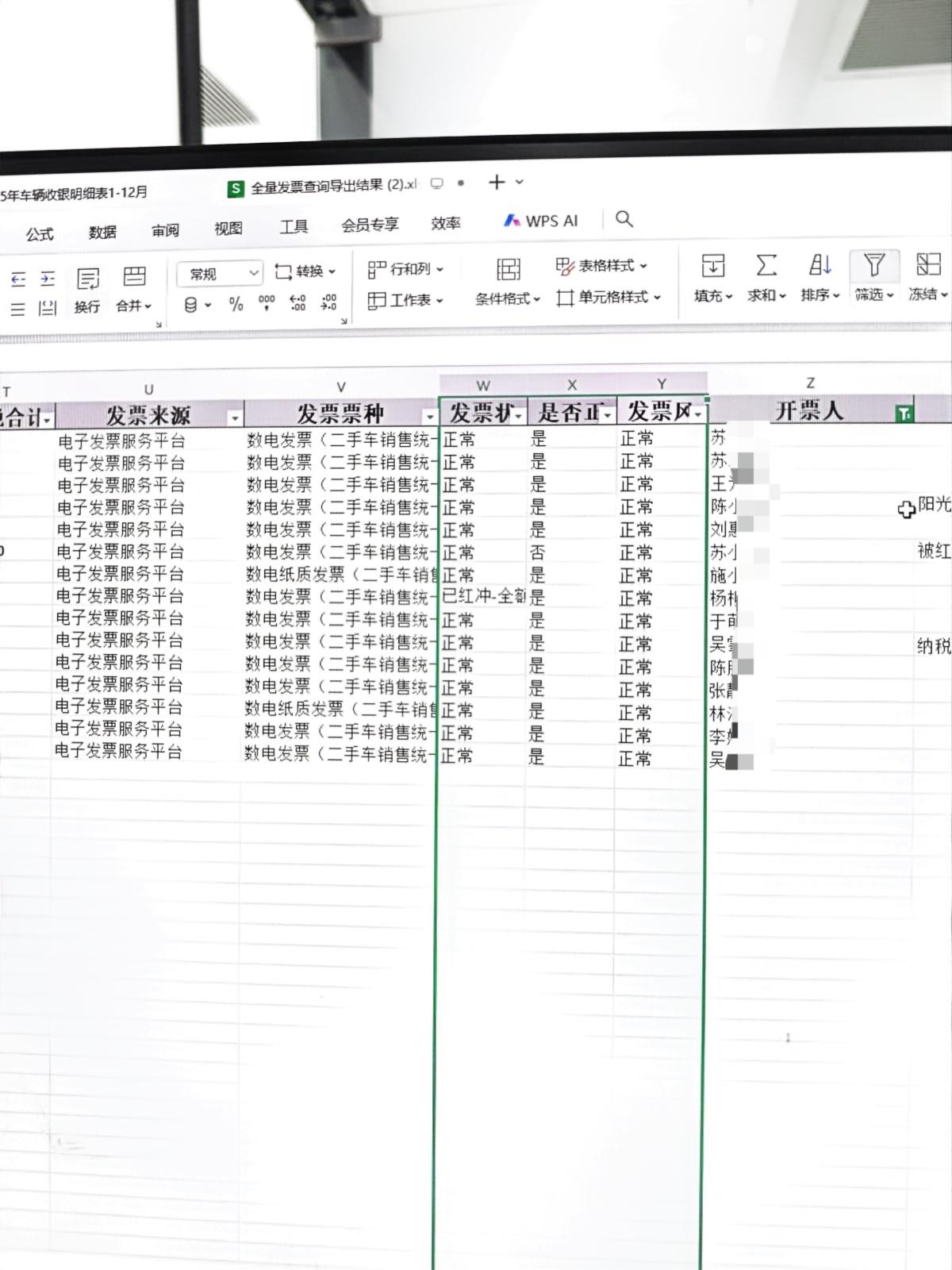Click the search magnifier icon
The image size is (952, 1270).
pyautogui.click(x=624, y=219)
